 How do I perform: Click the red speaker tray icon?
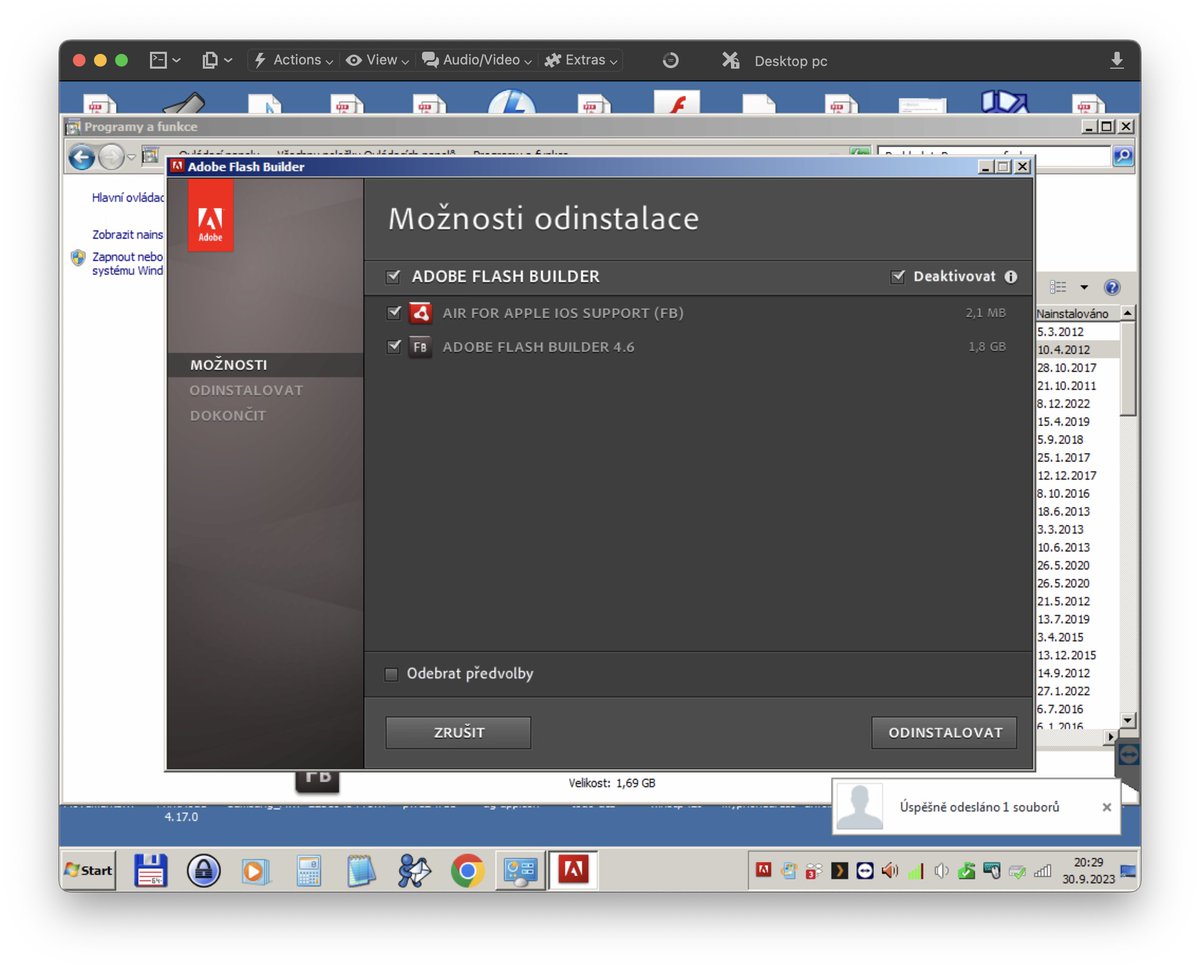[x=890, y=871]
